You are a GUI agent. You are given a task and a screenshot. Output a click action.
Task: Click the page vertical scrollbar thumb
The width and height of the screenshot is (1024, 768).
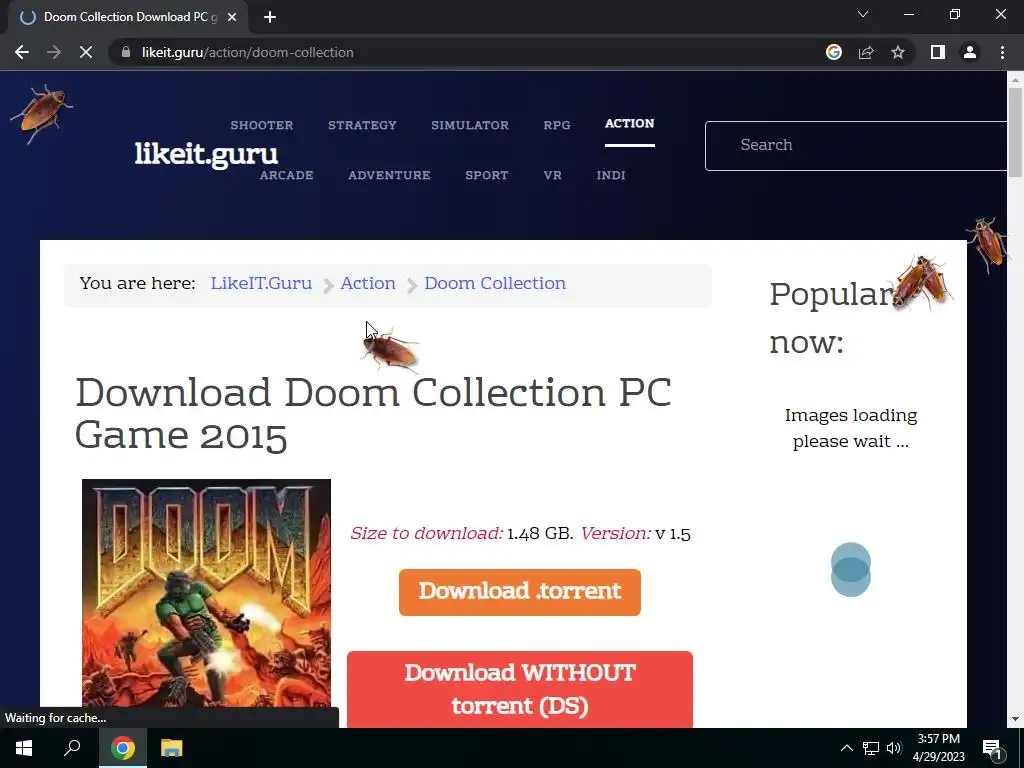(1015, 132)
